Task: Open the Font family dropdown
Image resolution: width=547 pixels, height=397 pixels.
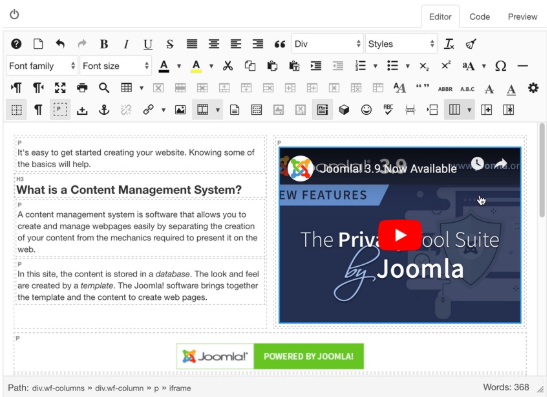Action: point(42,66)
